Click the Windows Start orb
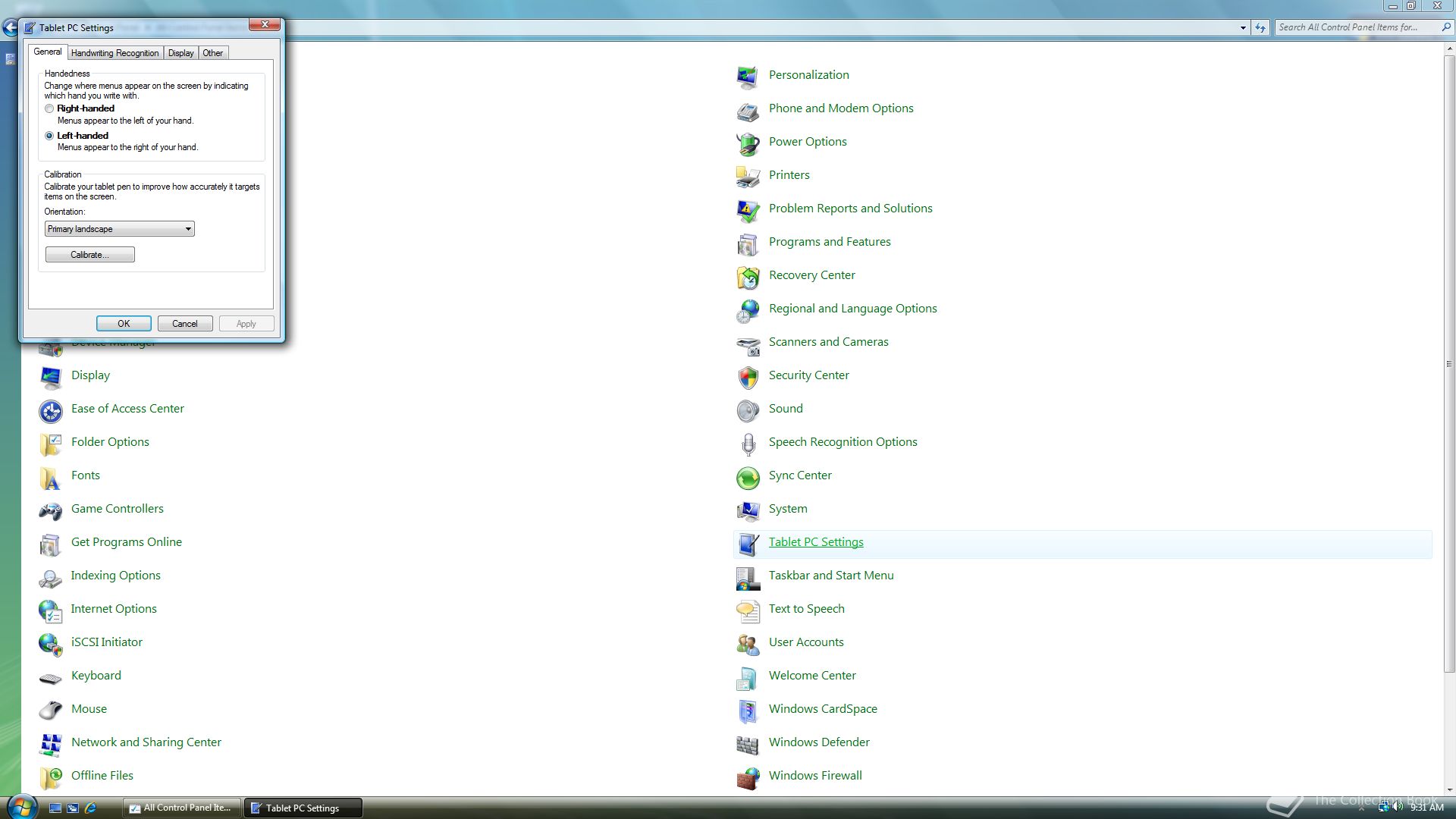 (21, 807)
